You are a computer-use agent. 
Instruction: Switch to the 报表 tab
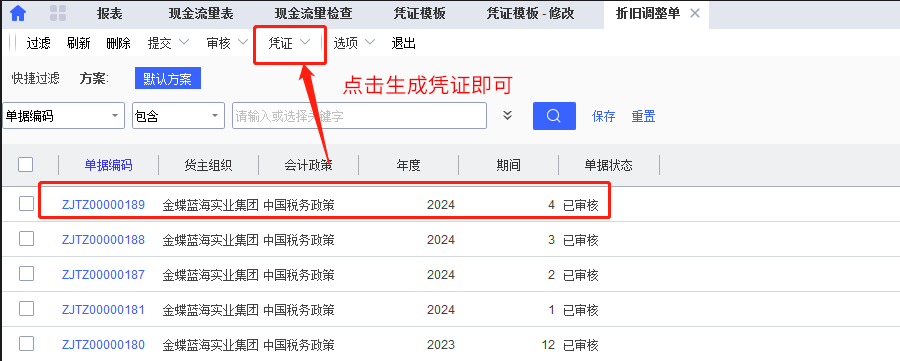point(110,14)
